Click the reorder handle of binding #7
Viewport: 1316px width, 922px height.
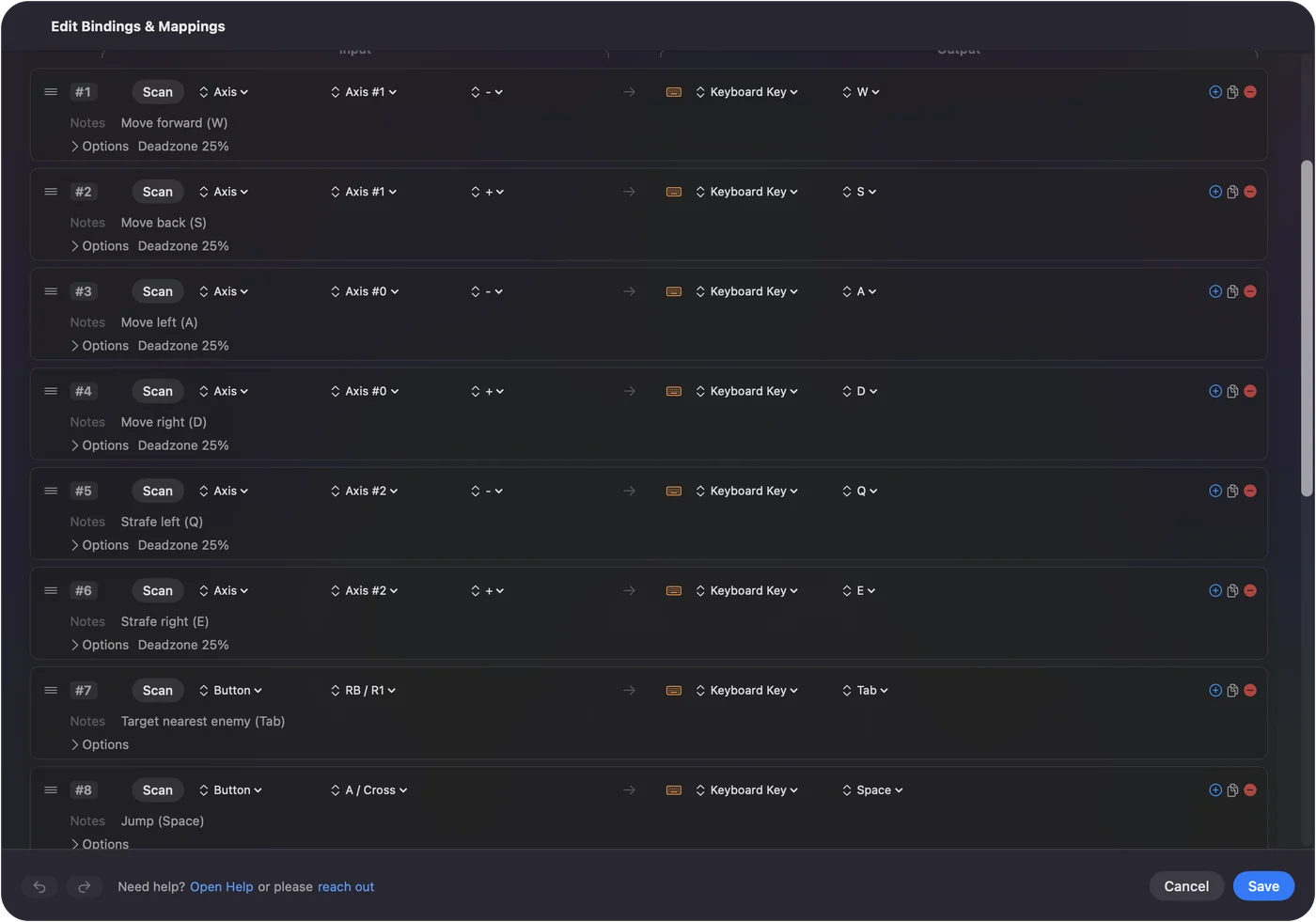pyautogui.click(x=51, y=690)
